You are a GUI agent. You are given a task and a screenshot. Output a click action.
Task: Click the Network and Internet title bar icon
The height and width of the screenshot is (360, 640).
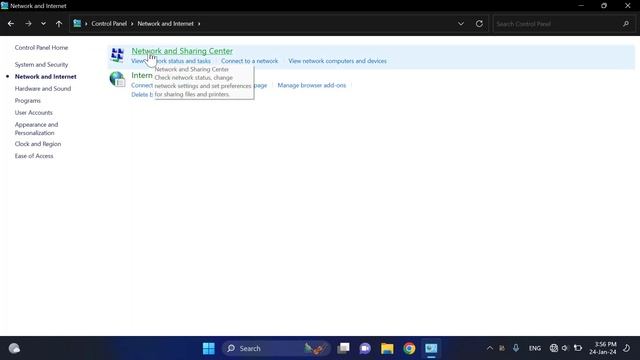[x=4, y=6]
